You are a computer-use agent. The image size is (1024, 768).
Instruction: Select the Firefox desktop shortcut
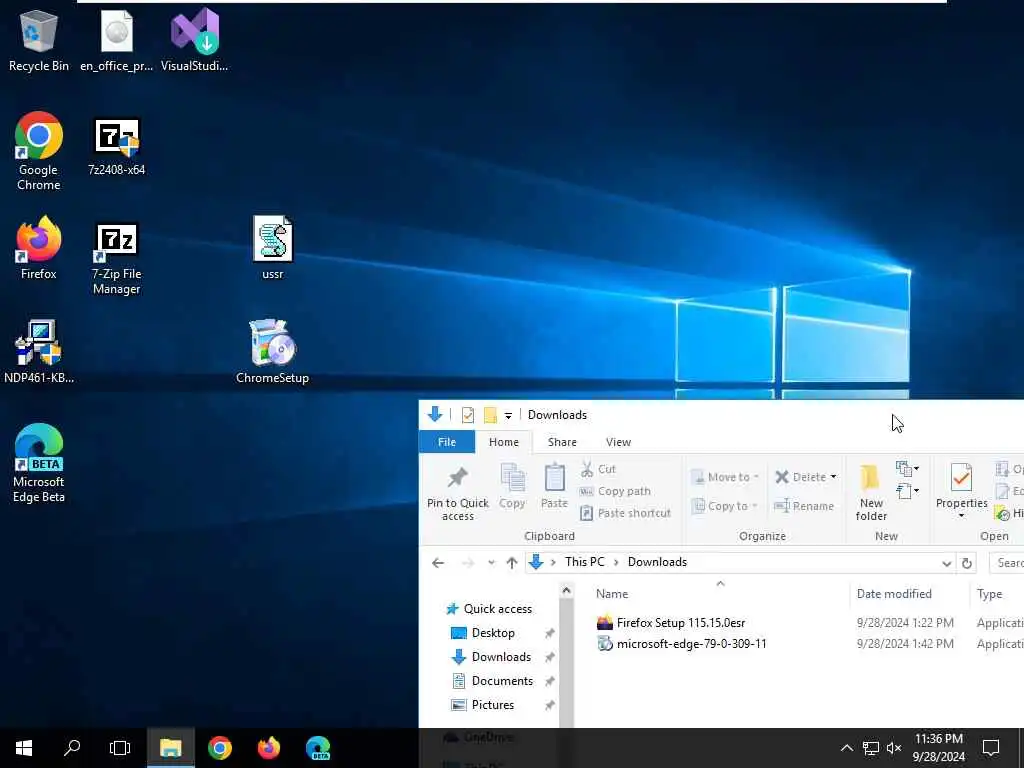click(39, 249)
